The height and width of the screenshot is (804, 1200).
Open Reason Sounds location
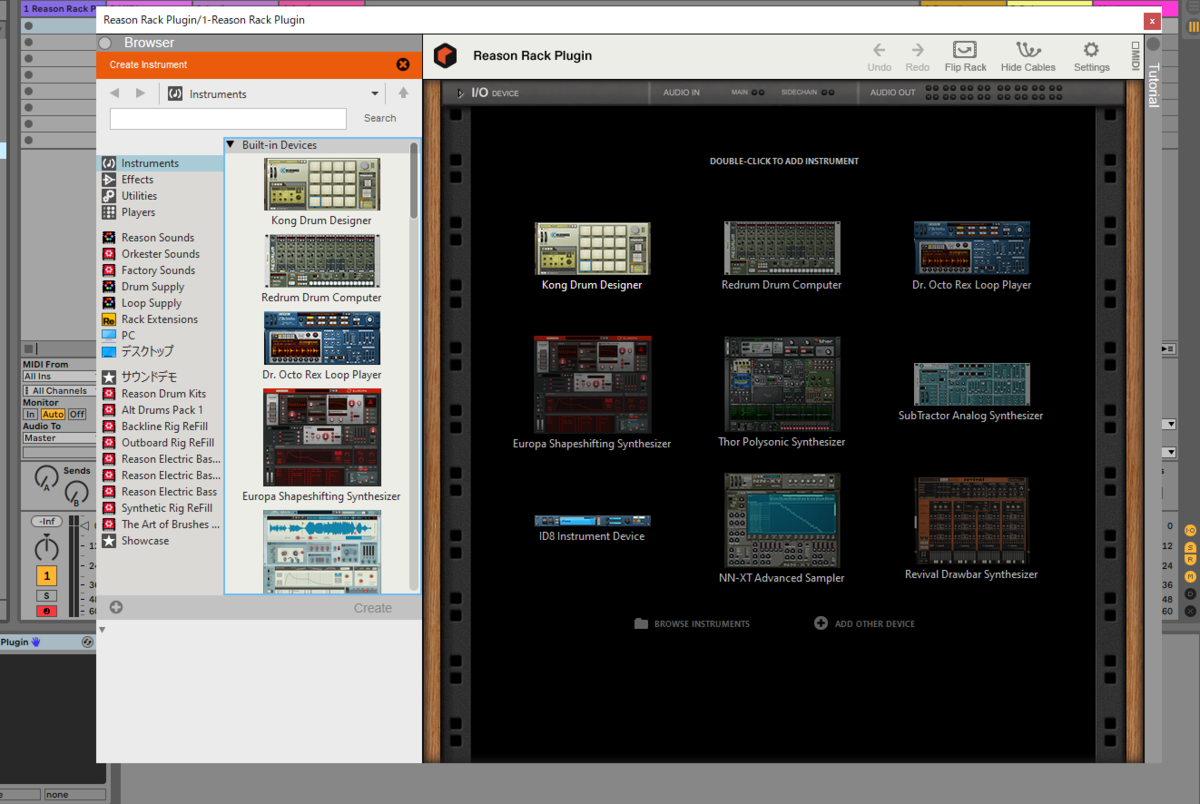coord(160,238)
